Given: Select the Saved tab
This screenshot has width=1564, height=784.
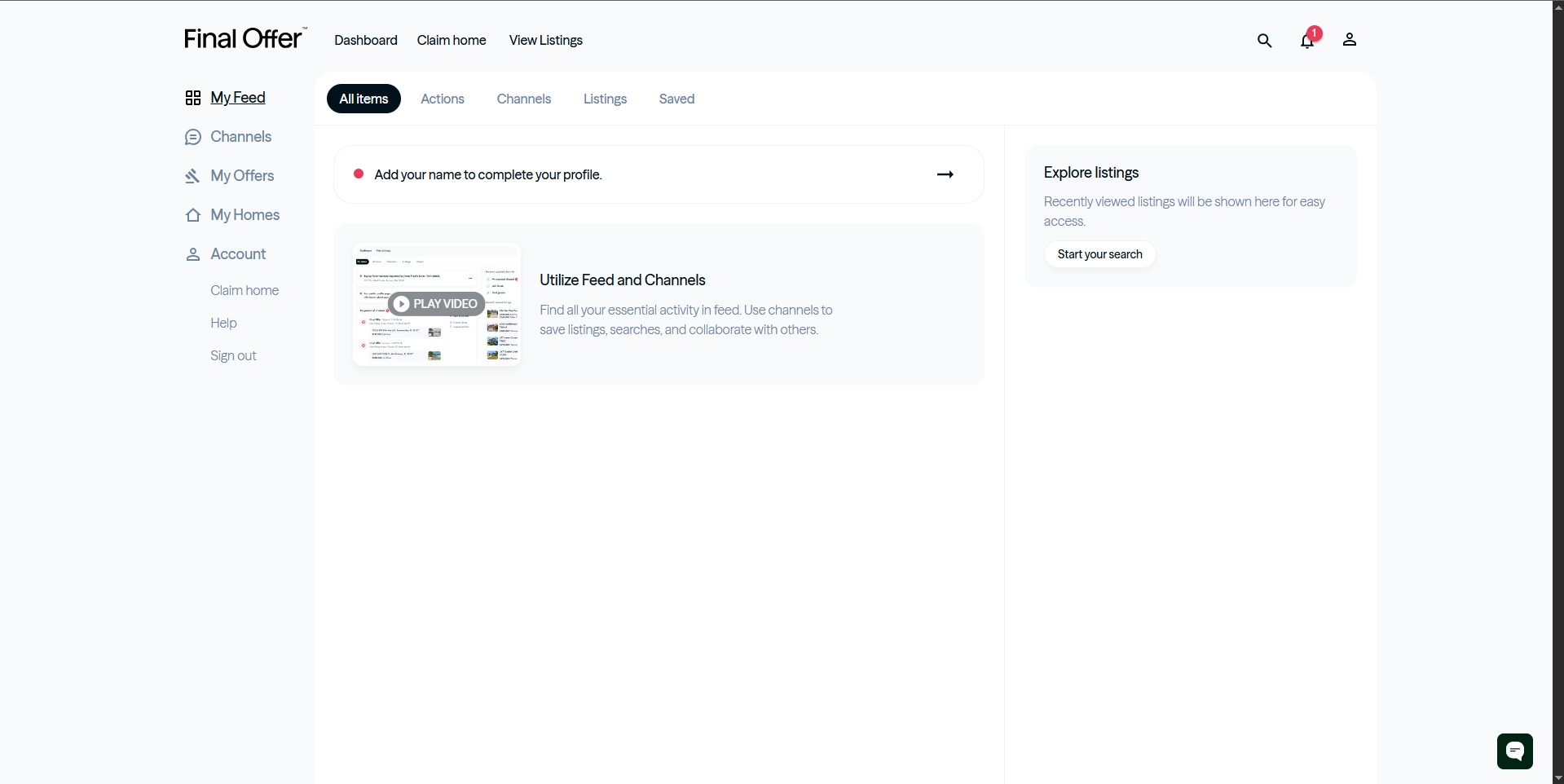Looking at the screenshot, I should (x=676, y=99).
